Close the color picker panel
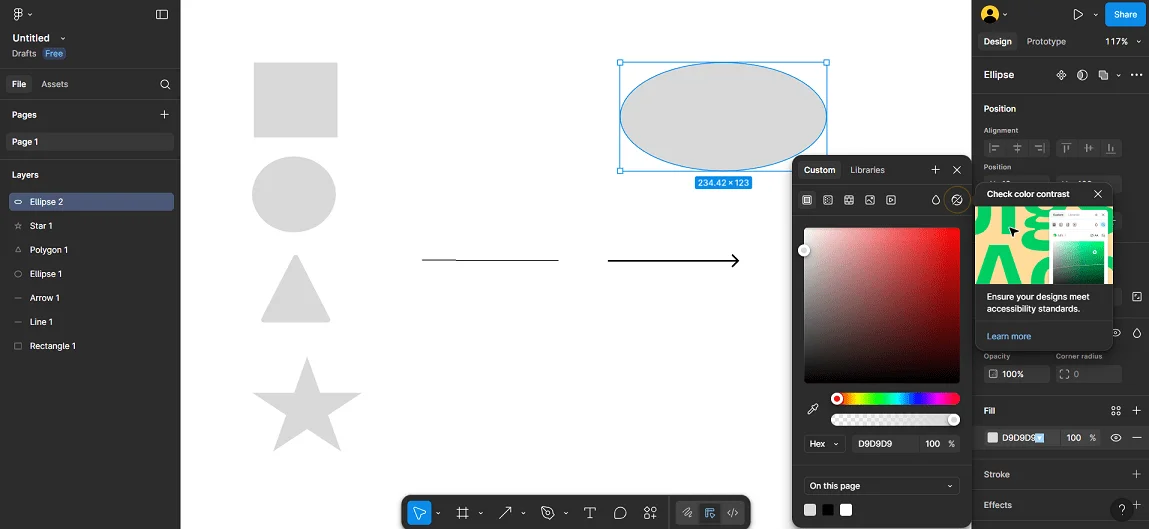The image size is (1149, 529). pos(956,170)
